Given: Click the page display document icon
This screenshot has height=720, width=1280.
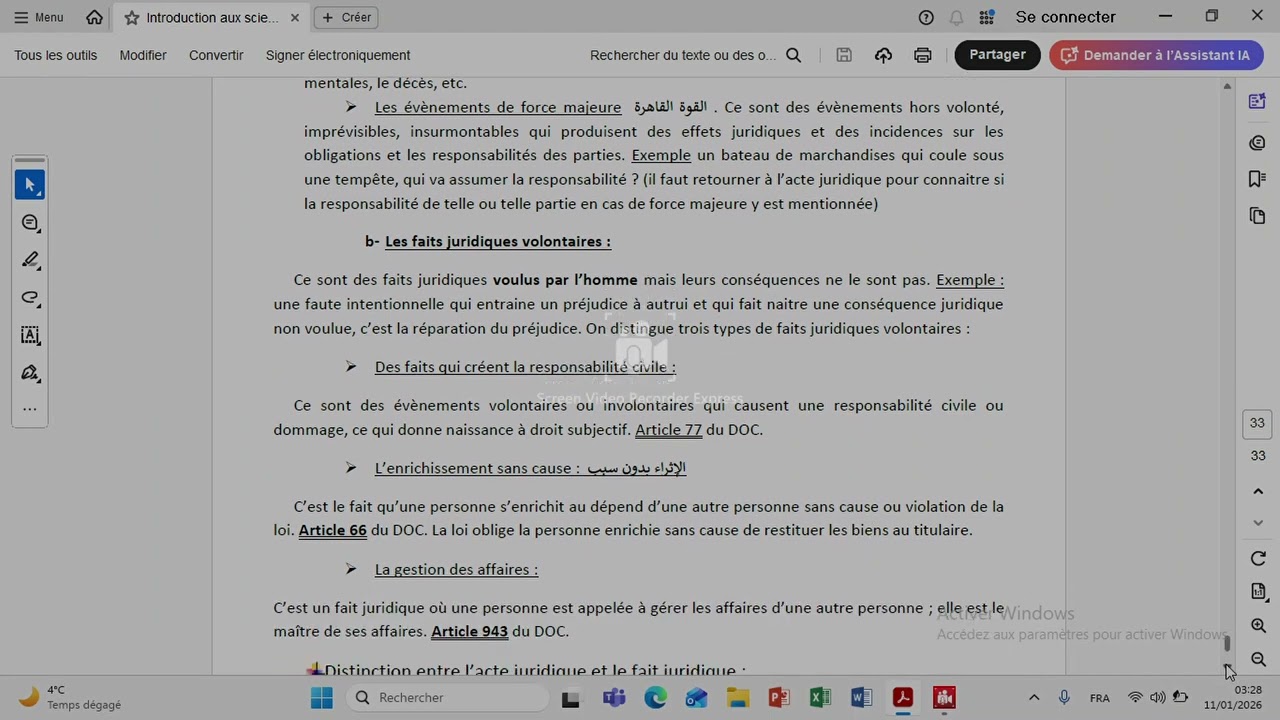Looking at the screenshot, I should 1258,592.
